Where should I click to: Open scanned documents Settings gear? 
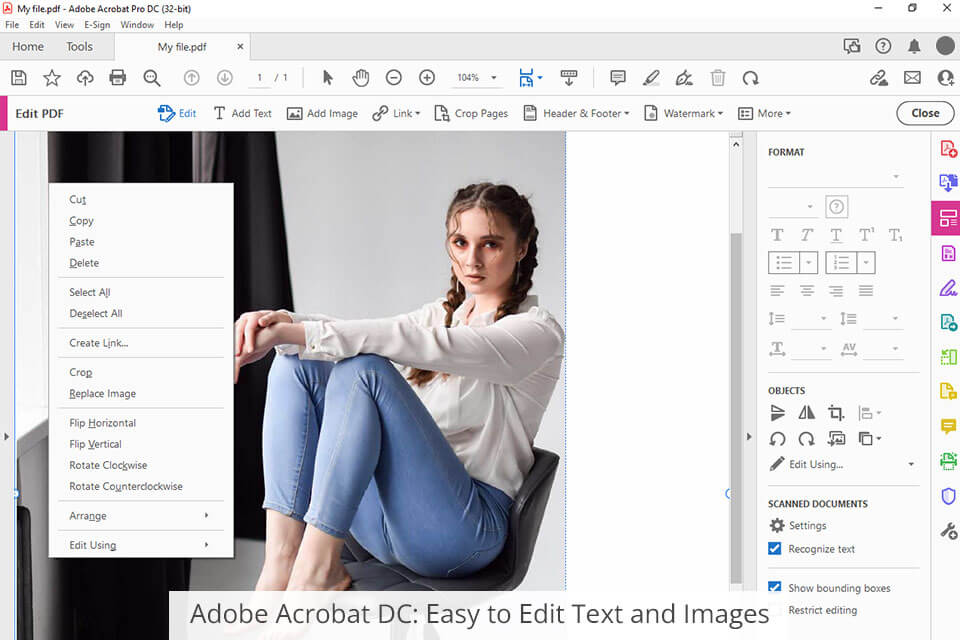coord(777,525)
